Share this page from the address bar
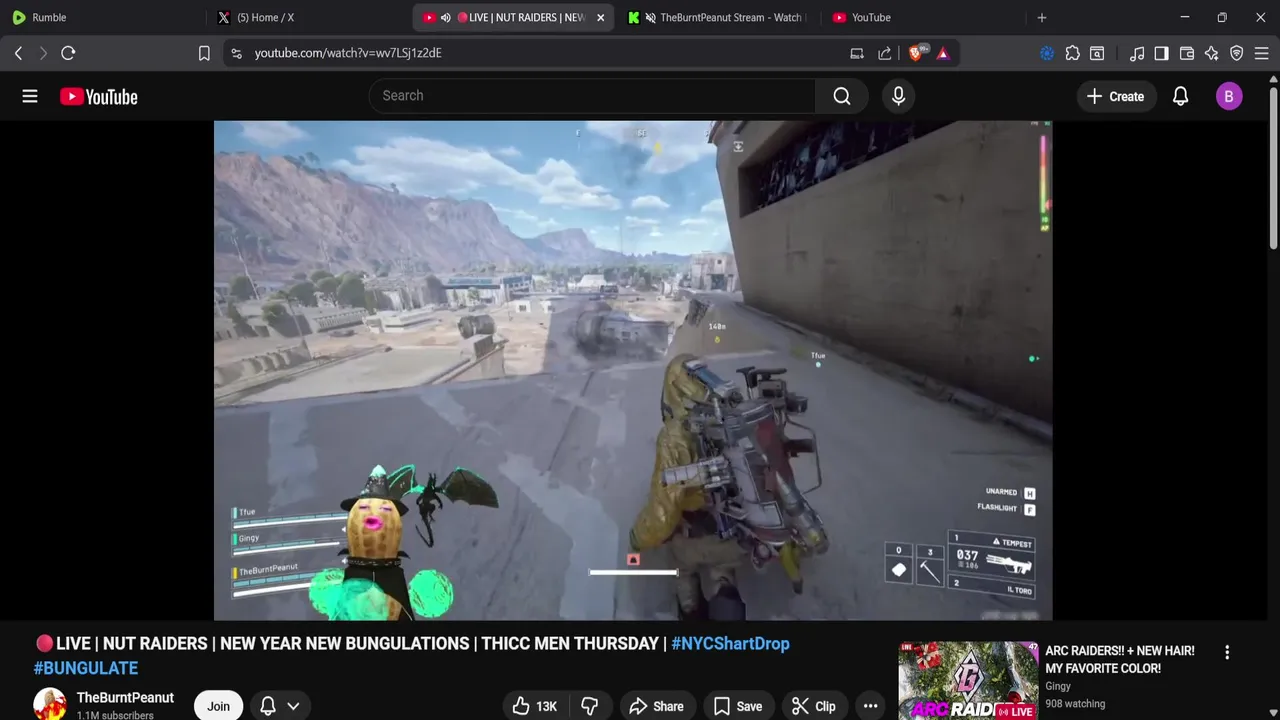The image size is (1280, 720). [885, 53]
